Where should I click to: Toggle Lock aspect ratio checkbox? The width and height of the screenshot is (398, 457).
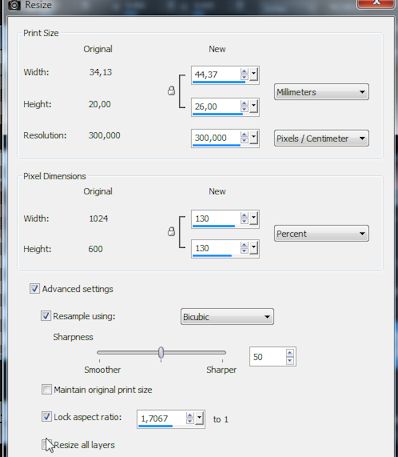click(46, 416)
